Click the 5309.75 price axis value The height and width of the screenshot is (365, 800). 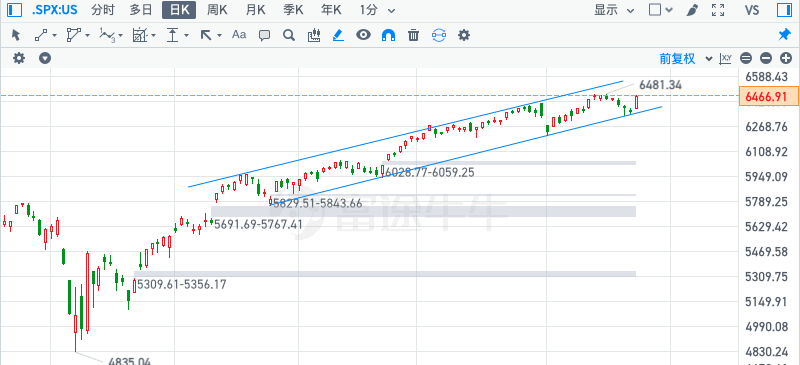(766, 277)
